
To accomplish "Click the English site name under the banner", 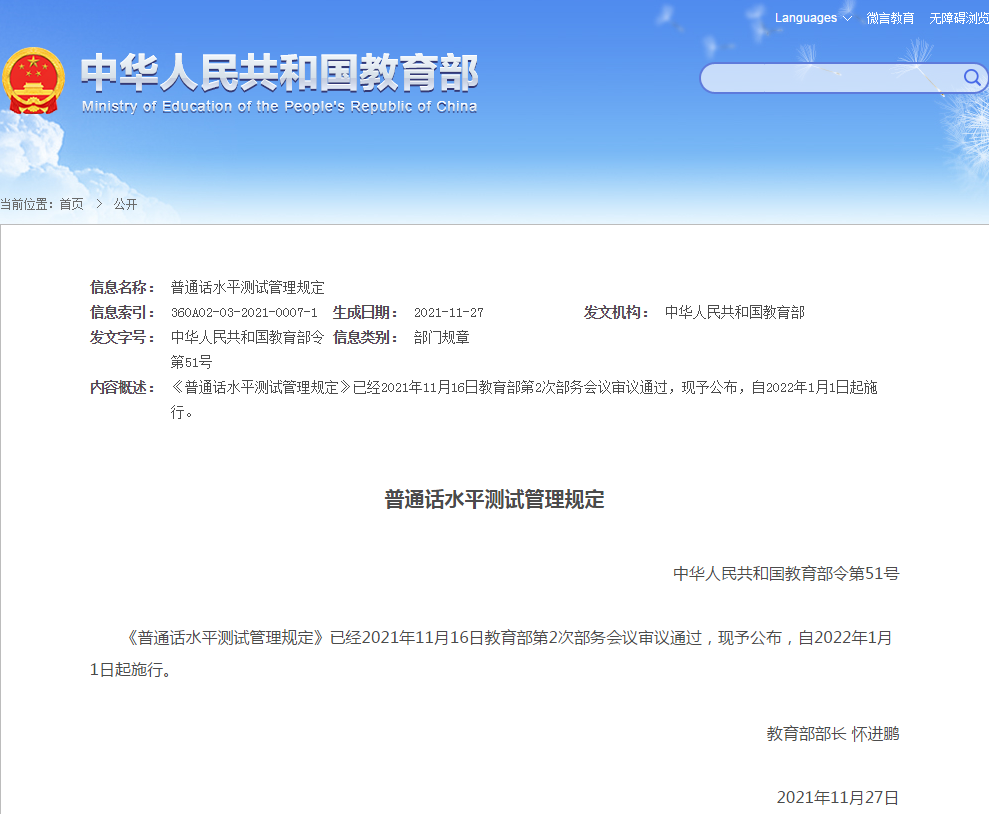I will coord(280,105).
